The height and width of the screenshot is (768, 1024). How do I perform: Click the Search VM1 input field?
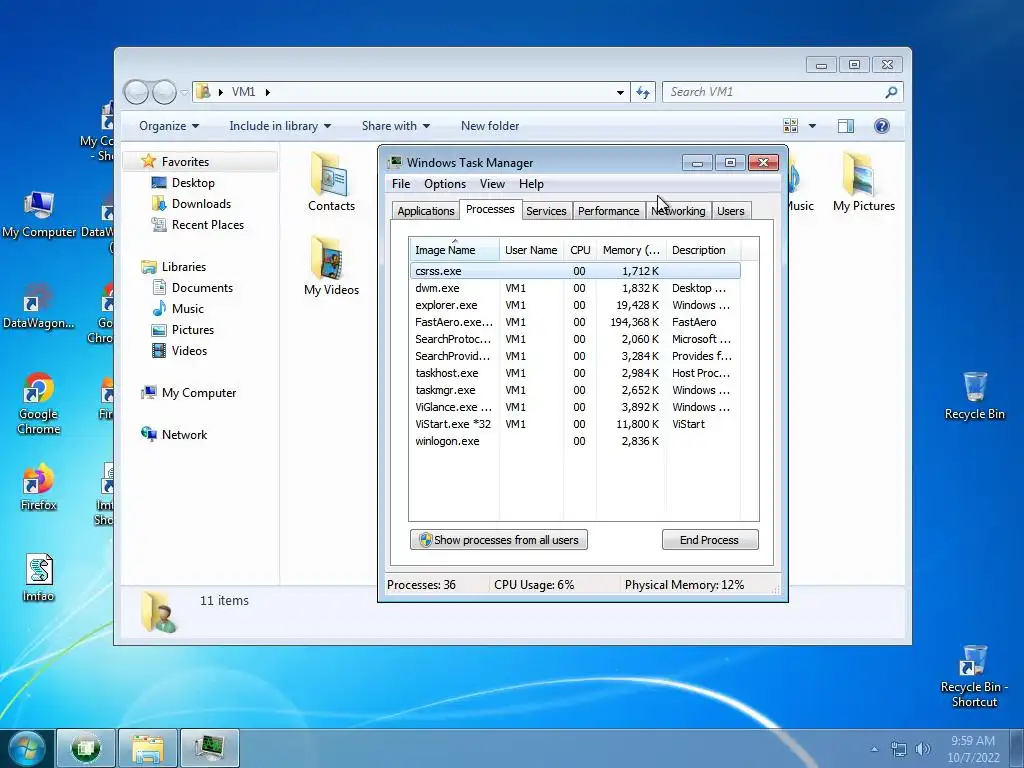[774, 92]
